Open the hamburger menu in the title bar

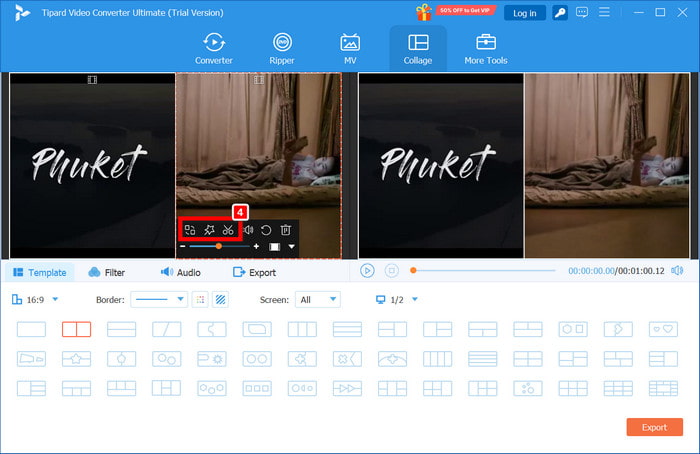604,12
